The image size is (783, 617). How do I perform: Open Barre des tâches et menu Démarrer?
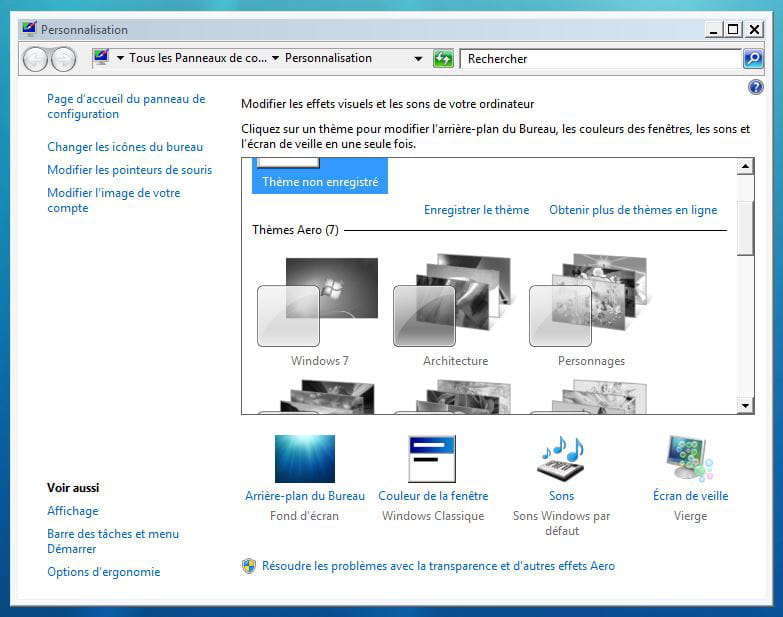click(x=113, y=541)
